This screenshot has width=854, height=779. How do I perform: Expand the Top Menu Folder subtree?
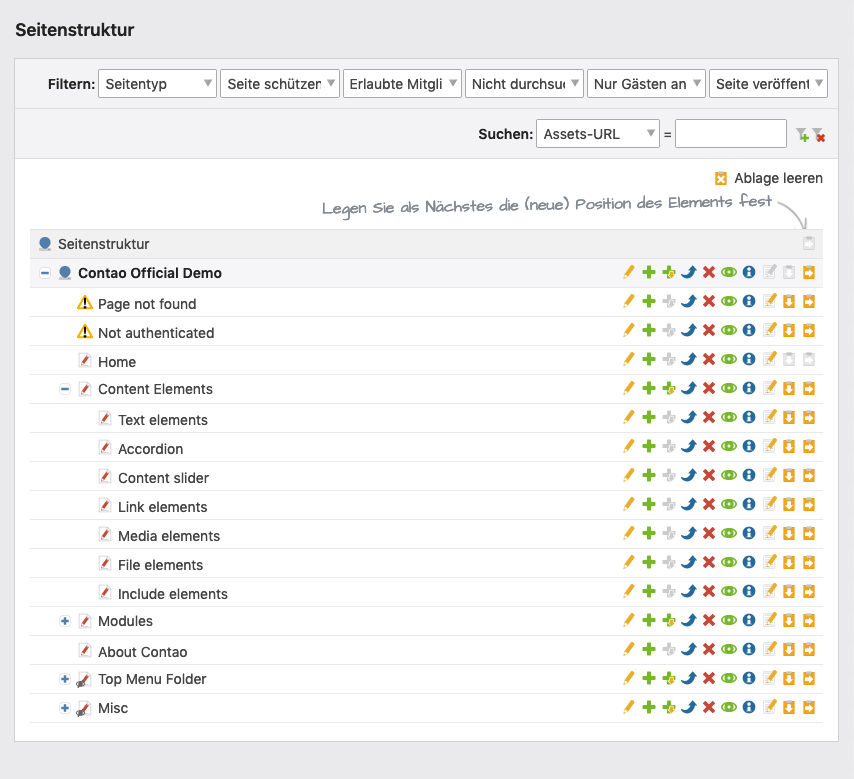65,679
